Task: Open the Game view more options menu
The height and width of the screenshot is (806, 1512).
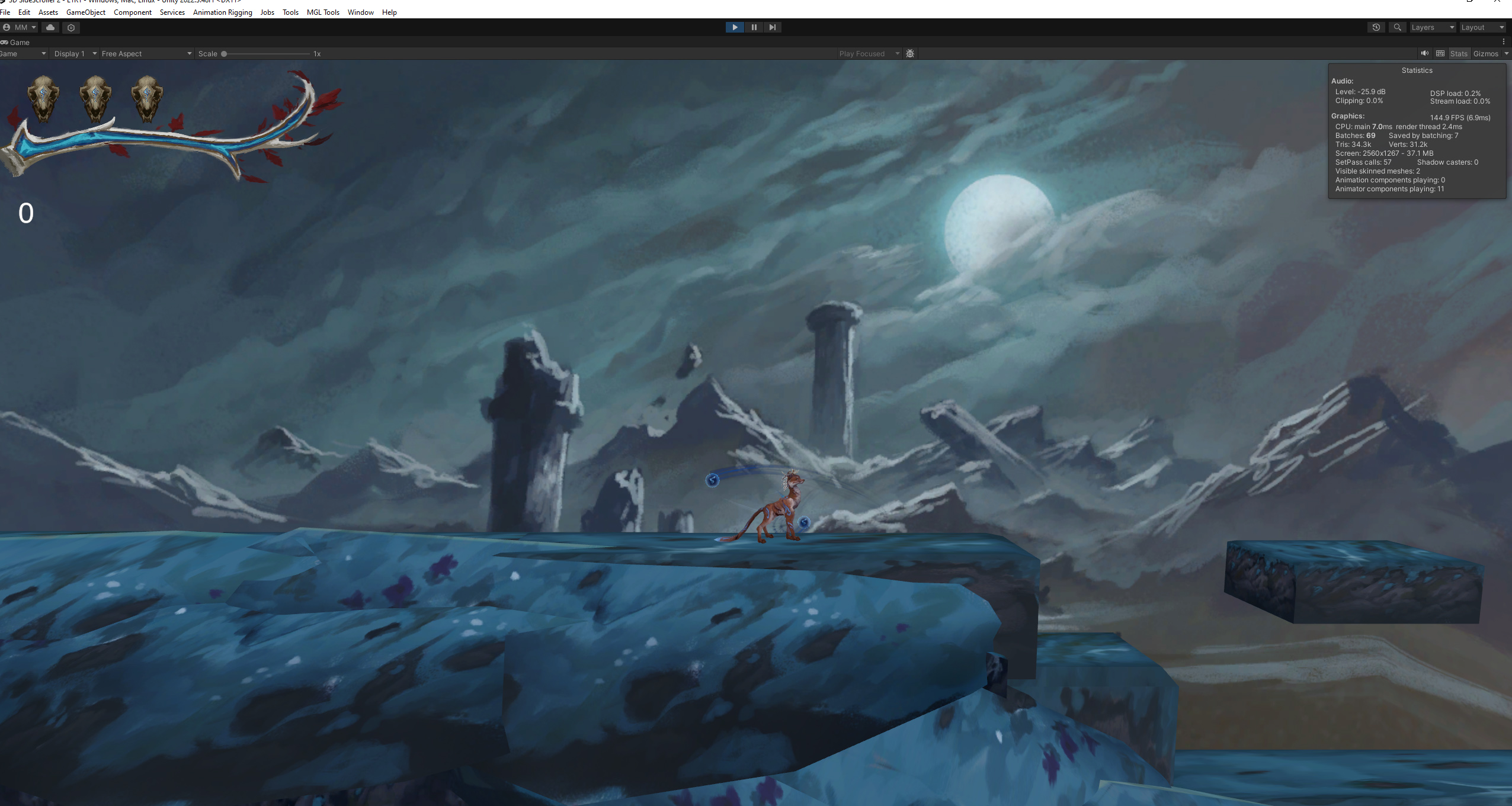Action: [x=1504, y=42]
